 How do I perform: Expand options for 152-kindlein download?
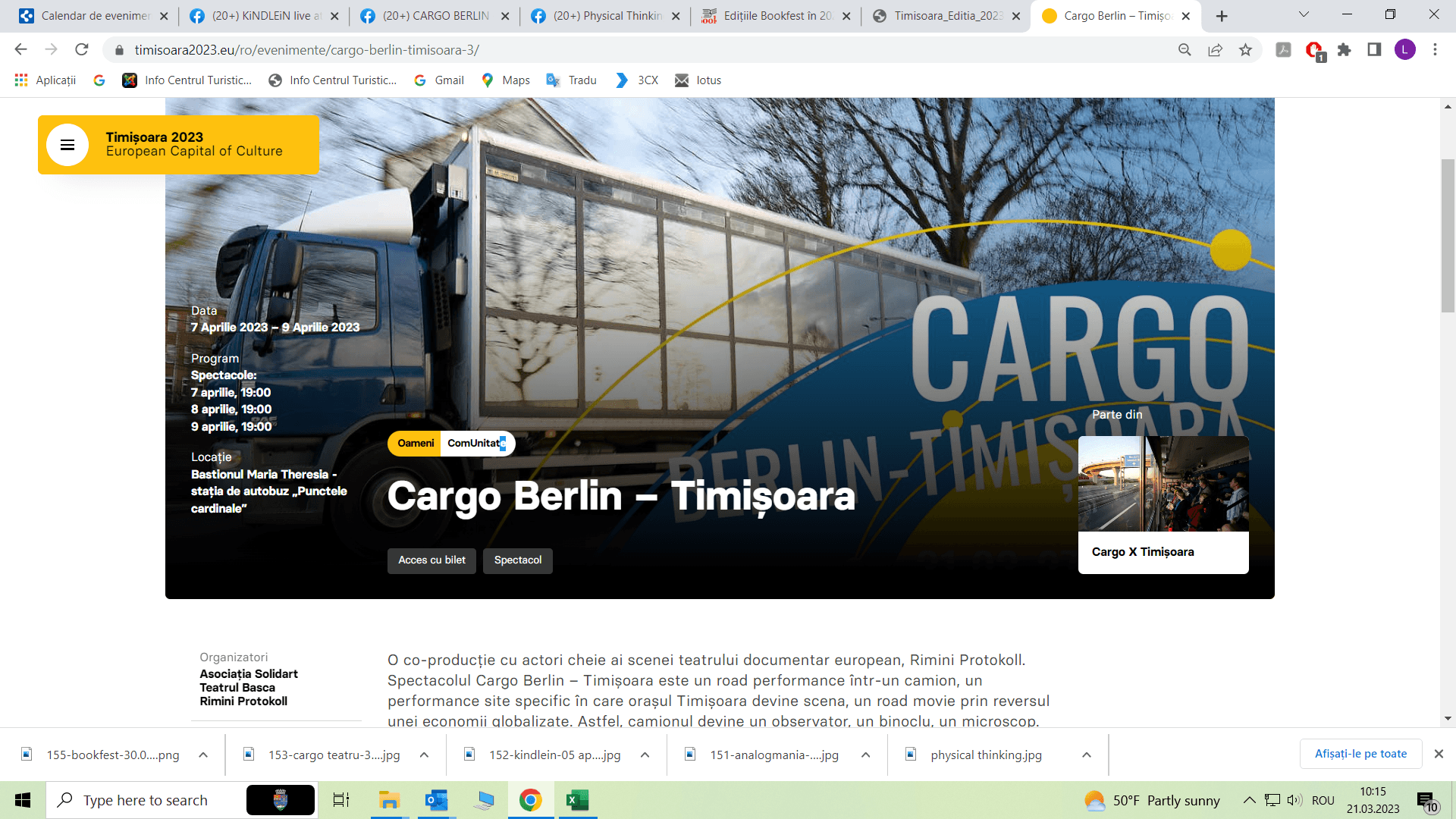tap(645, 755)
